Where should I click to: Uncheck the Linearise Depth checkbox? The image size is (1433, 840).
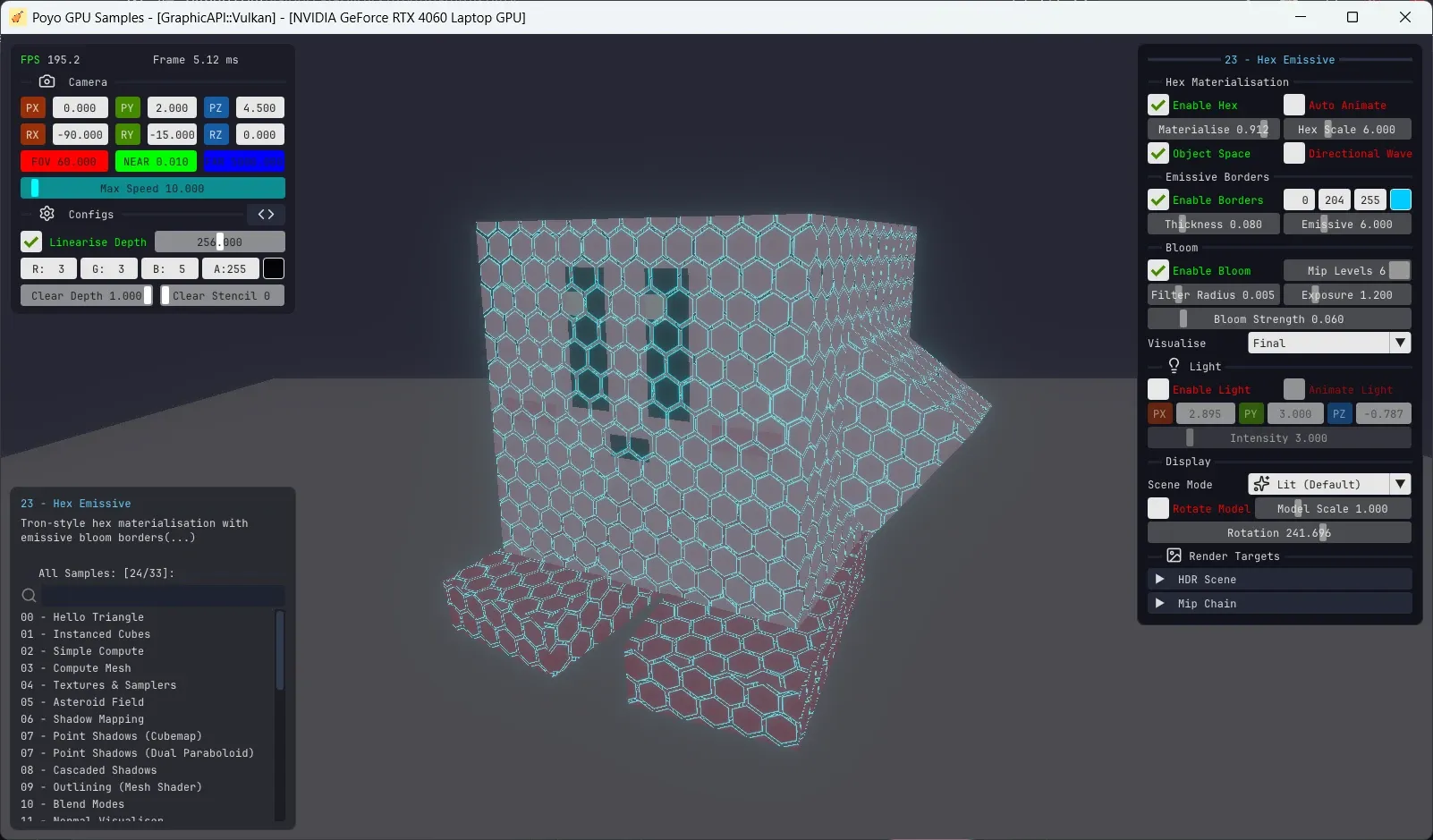30,242
